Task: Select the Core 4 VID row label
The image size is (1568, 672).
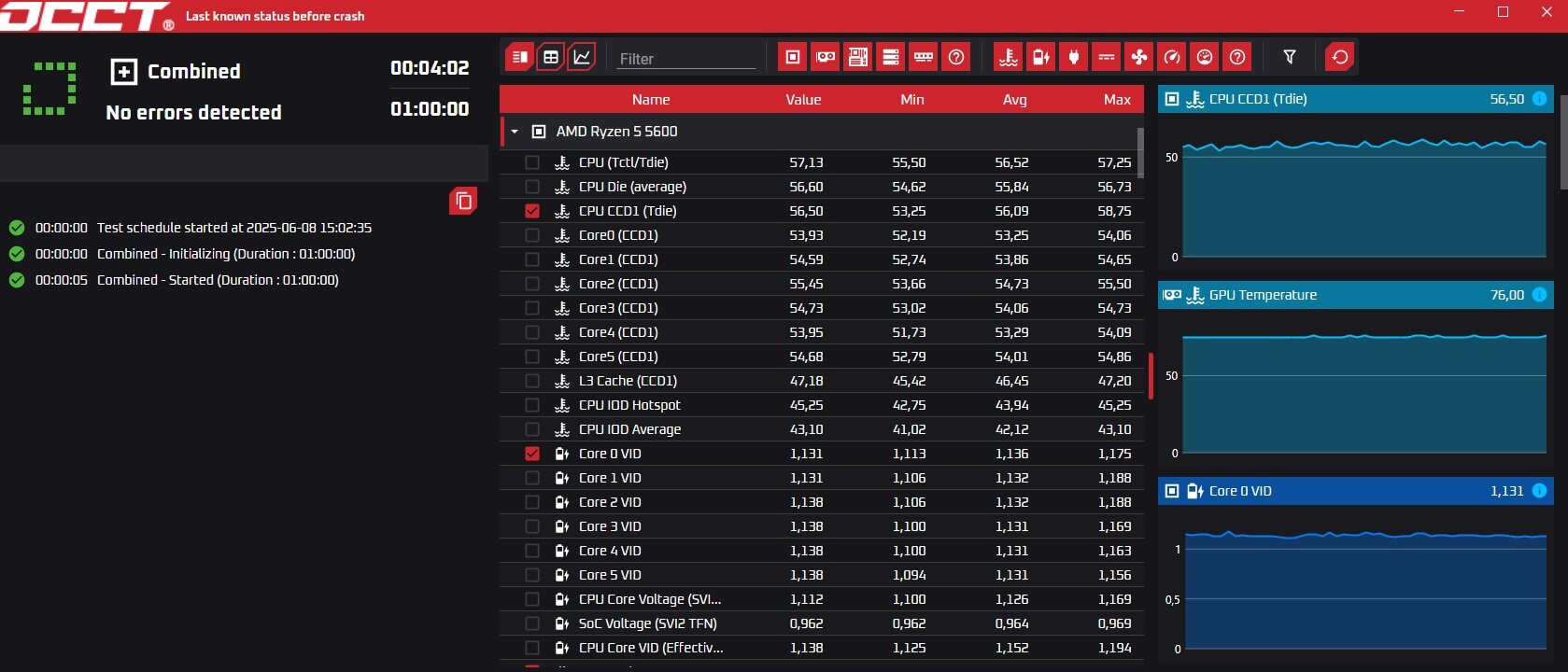Action: [610, 551]
